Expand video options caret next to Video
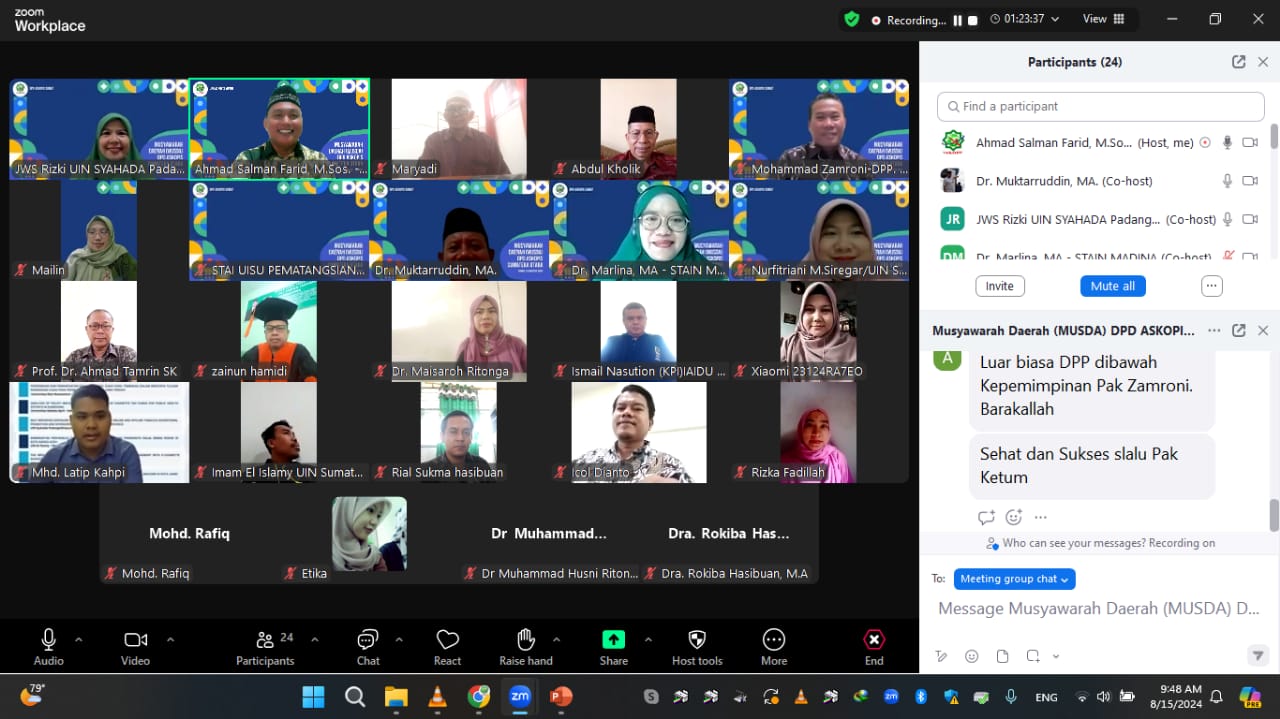This screenshot has width=1280, height=719. pyautogui.click(x=170, y=640)
